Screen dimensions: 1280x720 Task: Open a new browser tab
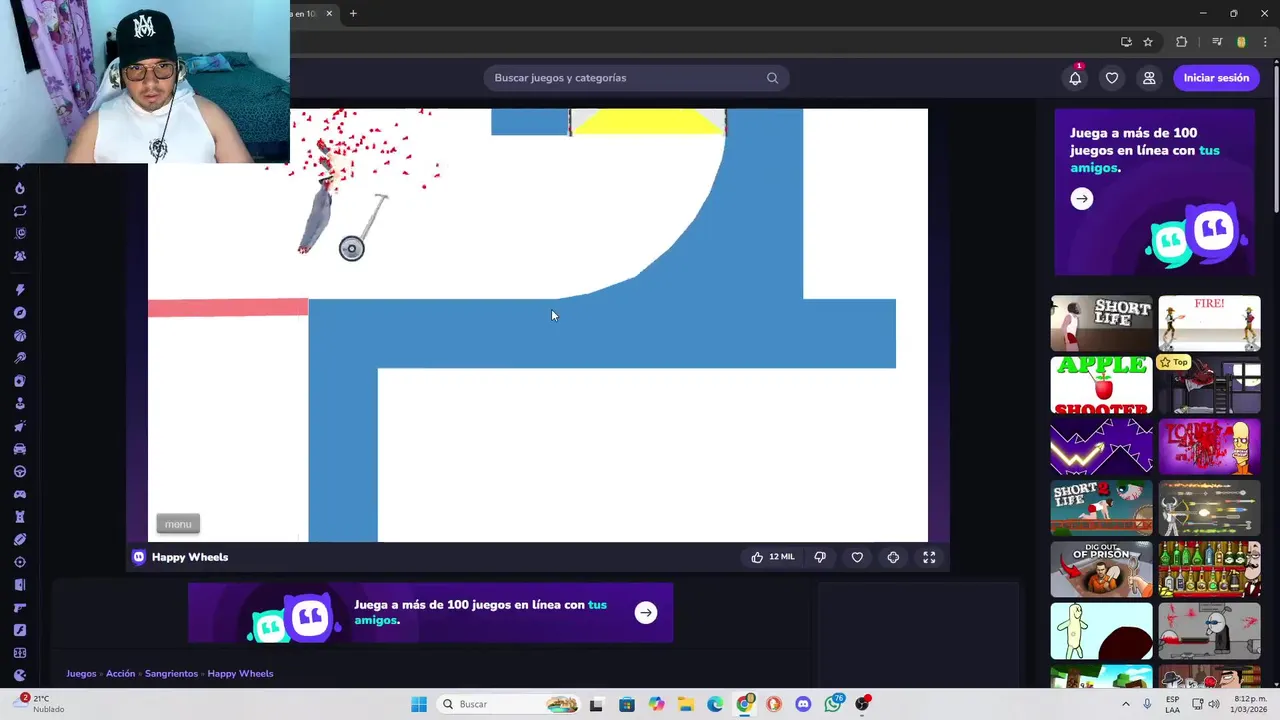coord(353,14)
